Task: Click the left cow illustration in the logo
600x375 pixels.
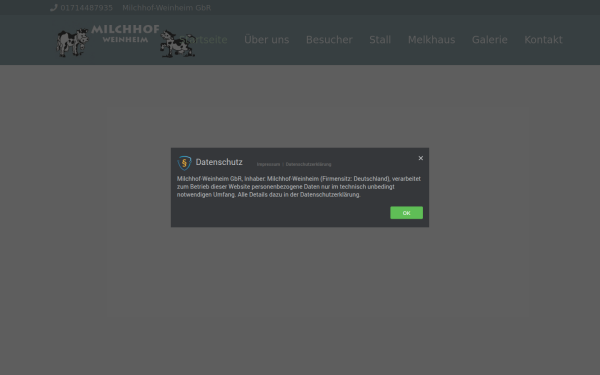Action: coord(72,43)
